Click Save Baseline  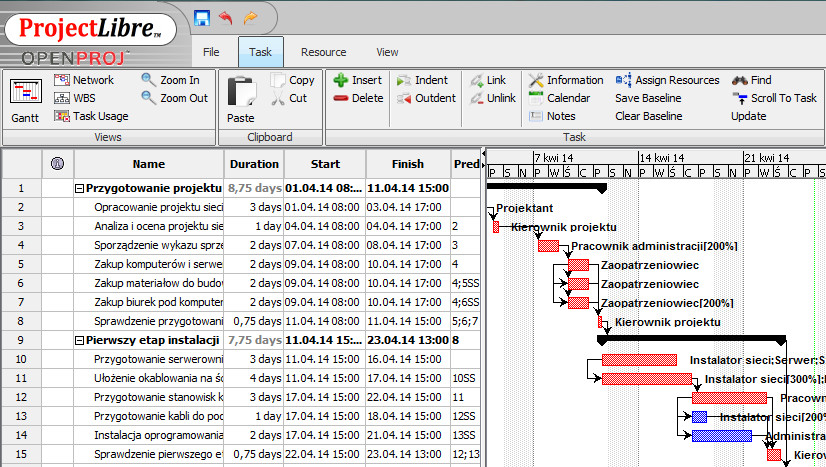tap(648, 98)
